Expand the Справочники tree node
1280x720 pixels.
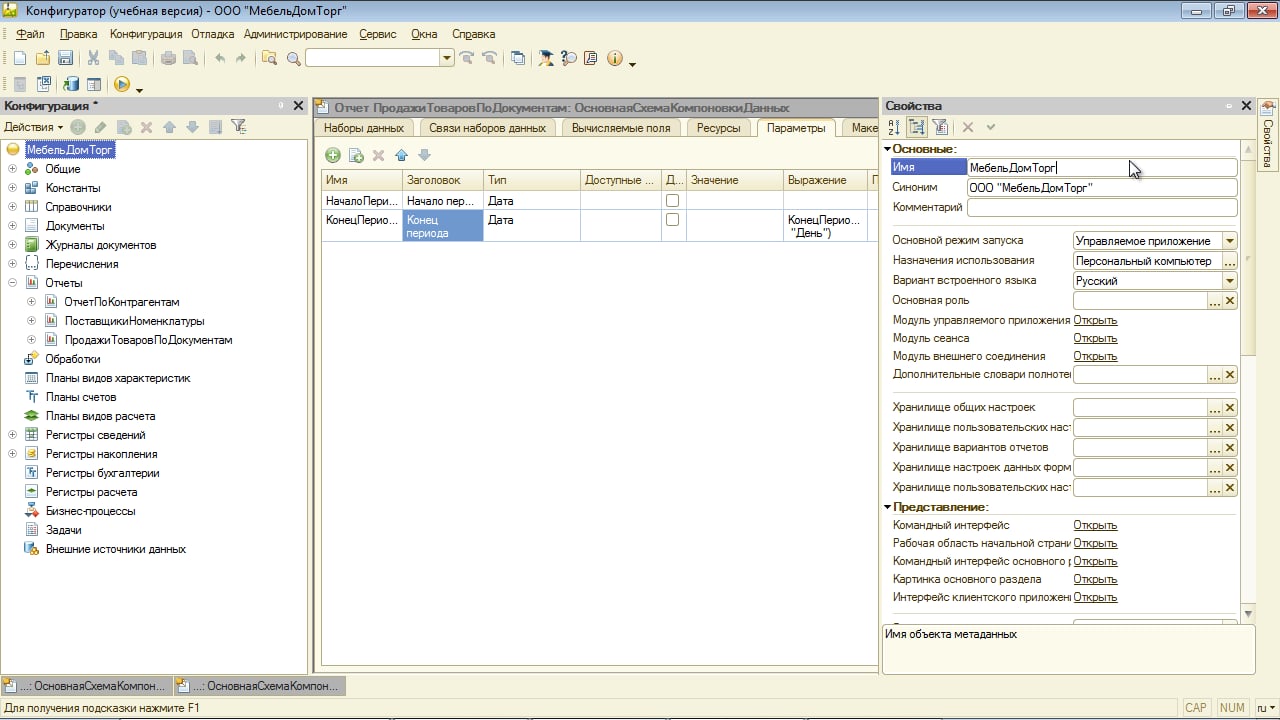tap(13, 207)
